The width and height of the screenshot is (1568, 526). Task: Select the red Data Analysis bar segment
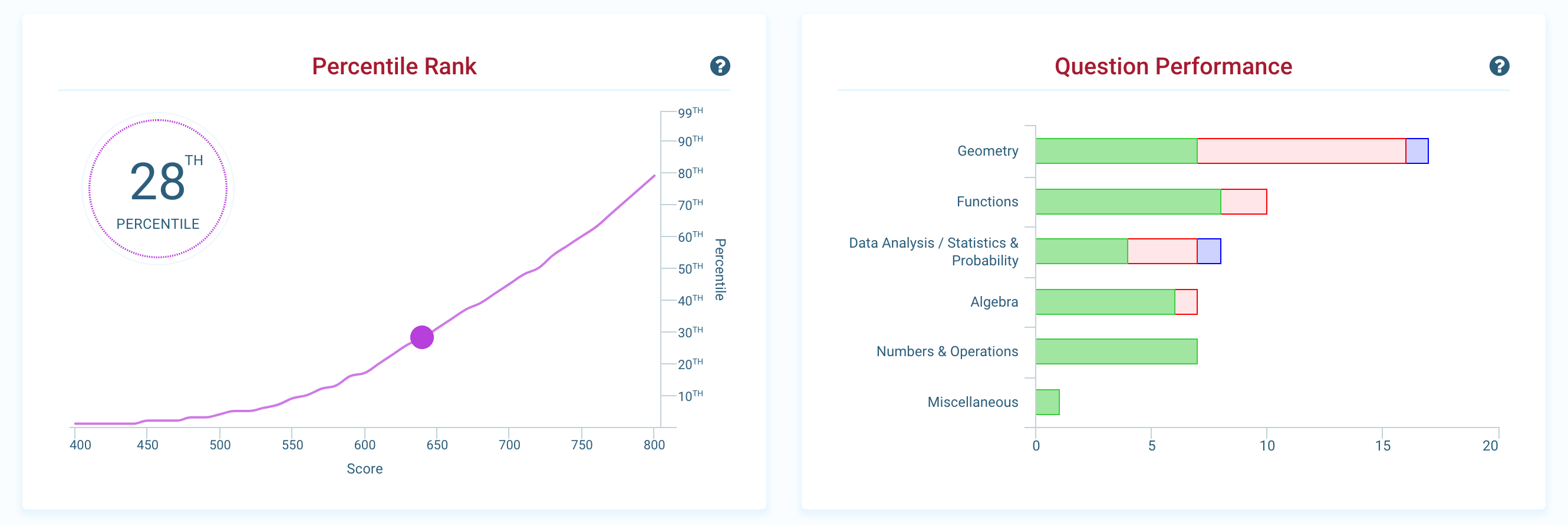point(1162,251)
